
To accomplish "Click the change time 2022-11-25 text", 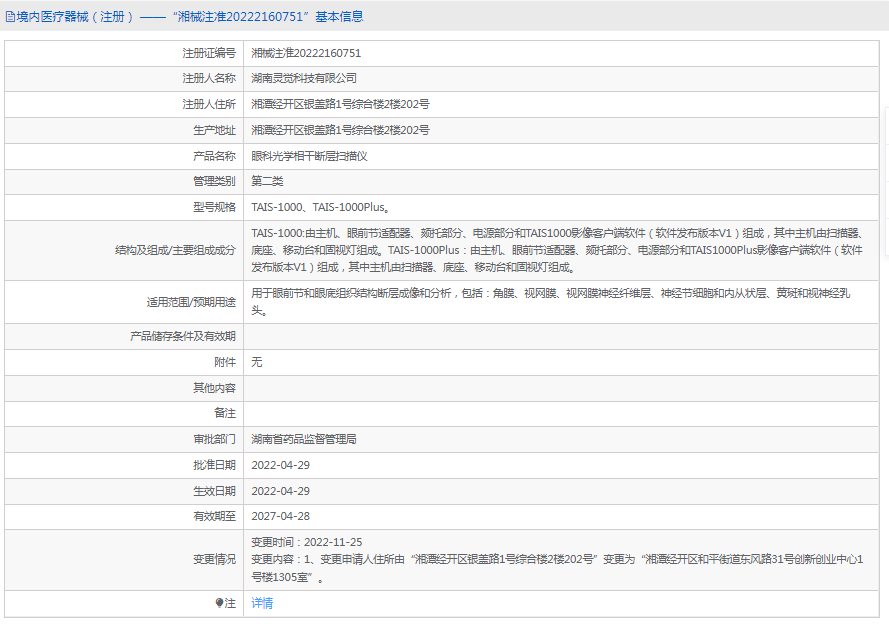I will [x=307, y=542].
